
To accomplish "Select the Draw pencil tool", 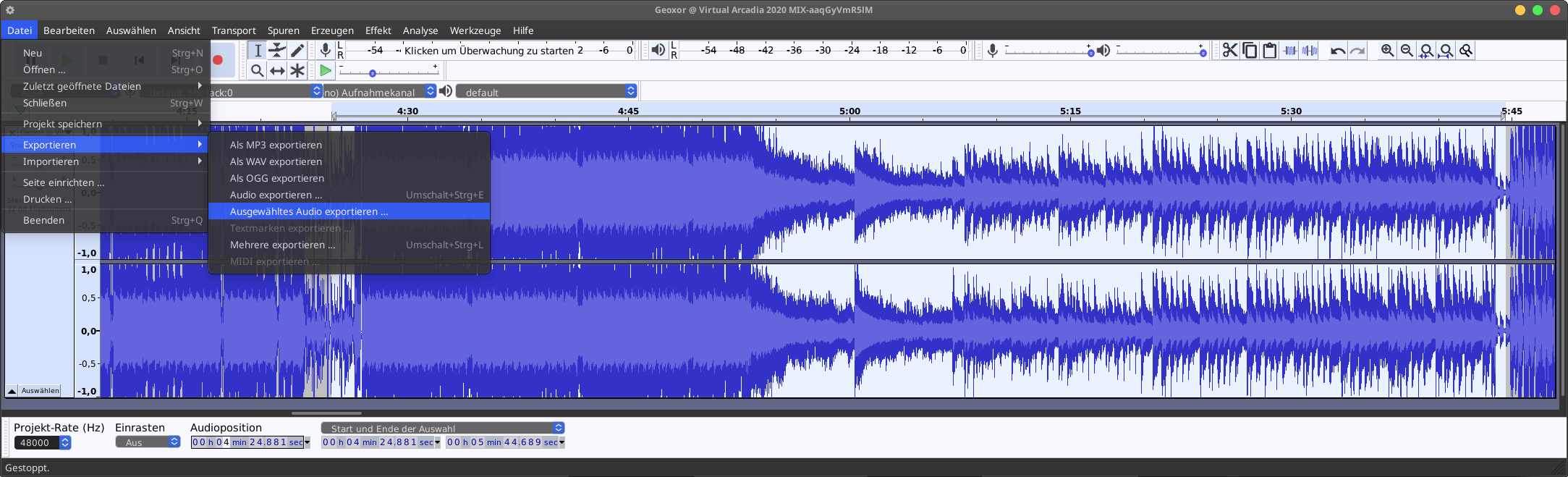I will 297,50.
